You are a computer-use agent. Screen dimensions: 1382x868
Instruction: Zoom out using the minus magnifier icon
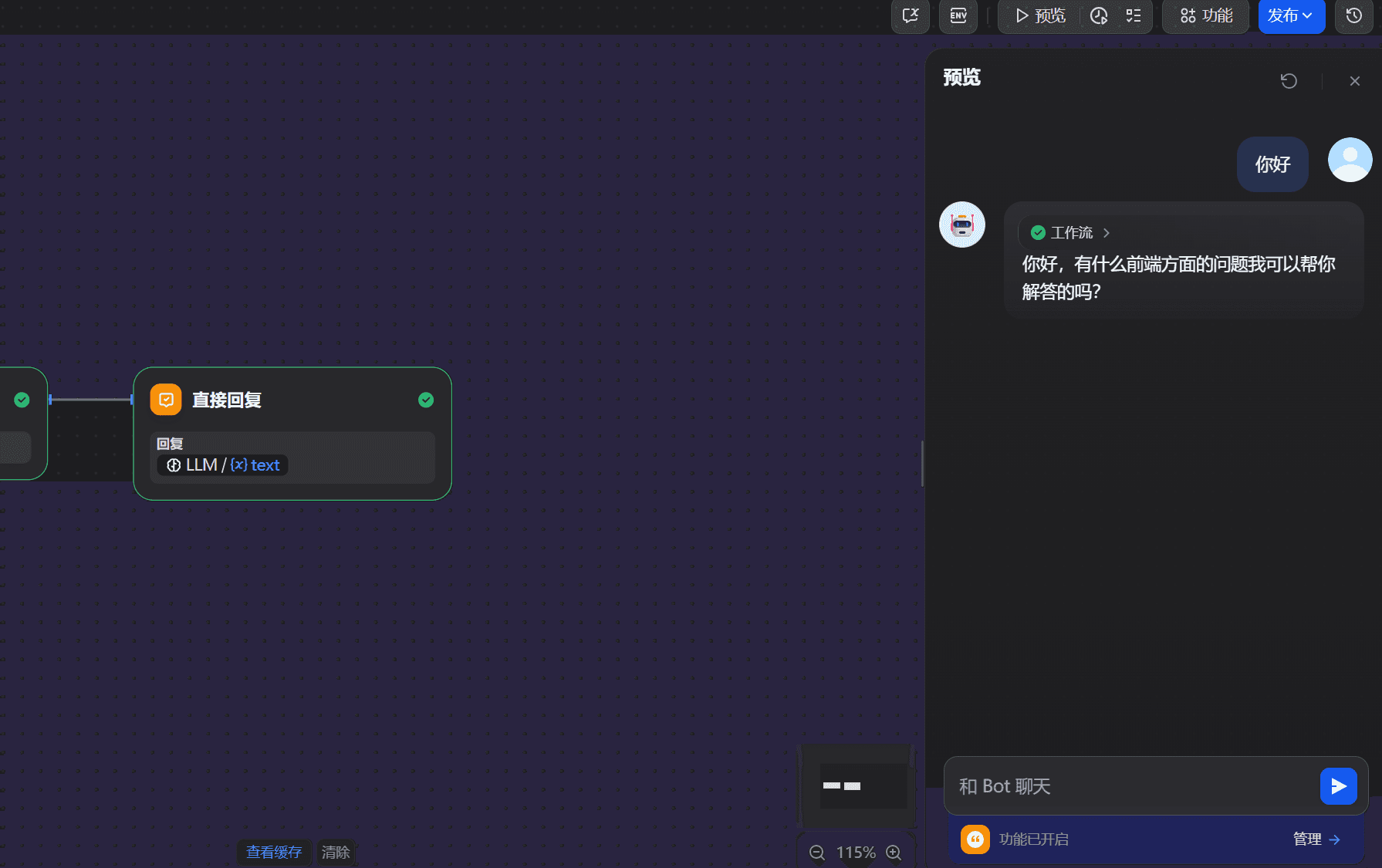pyautogui.click(x=817, y=853)
